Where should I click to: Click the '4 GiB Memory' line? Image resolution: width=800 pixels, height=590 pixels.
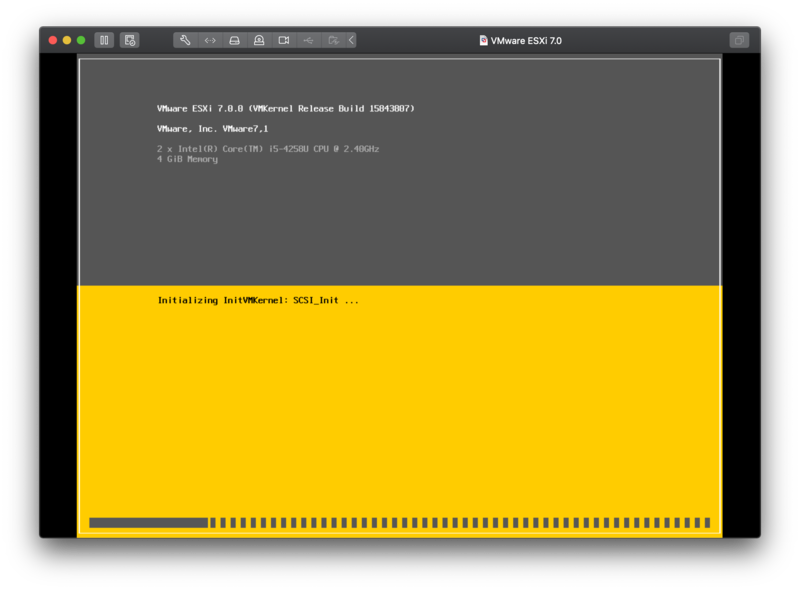click(x=187, y=159)
